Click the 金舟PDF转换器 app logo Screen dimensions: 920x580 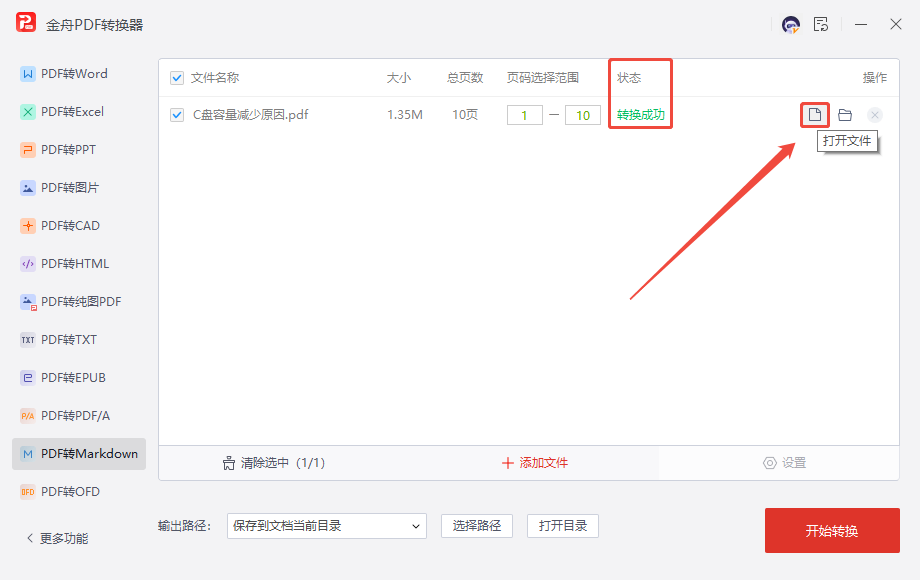26,22
